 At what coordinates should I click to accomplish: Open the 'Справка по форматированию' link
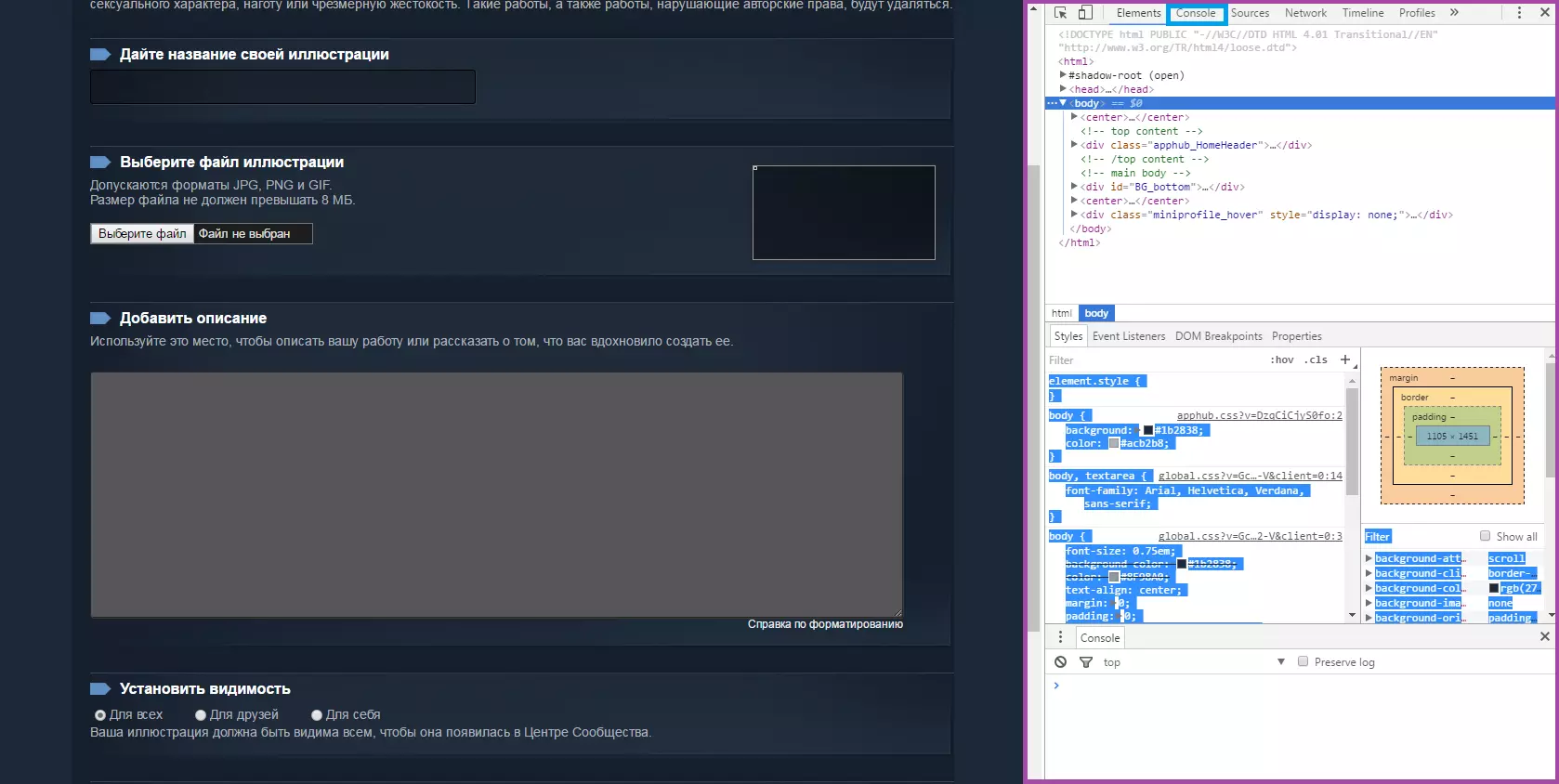point(825,624)
